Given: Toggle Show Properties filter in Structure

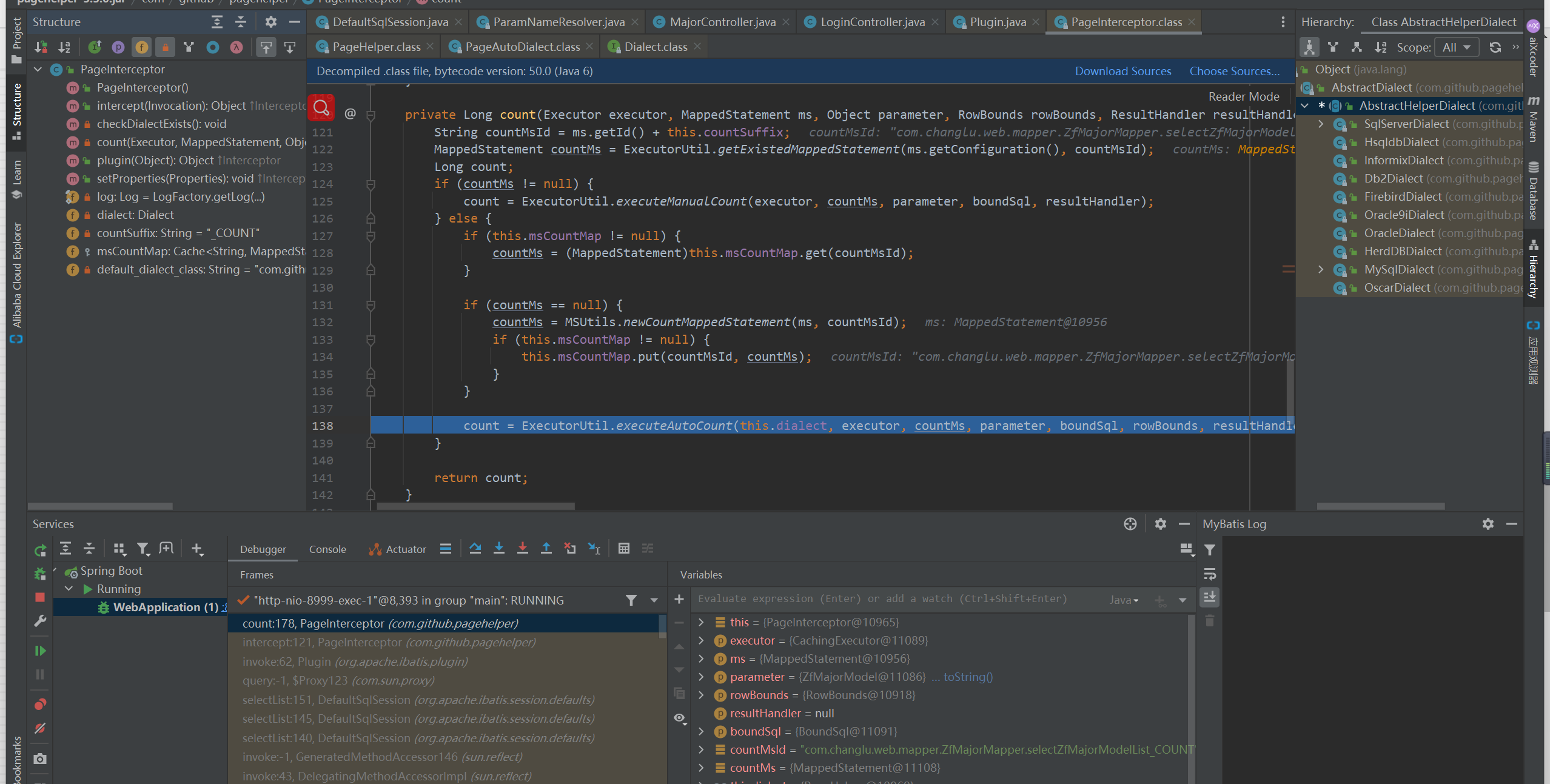Looking at the screenshot, I should point(118,47).
